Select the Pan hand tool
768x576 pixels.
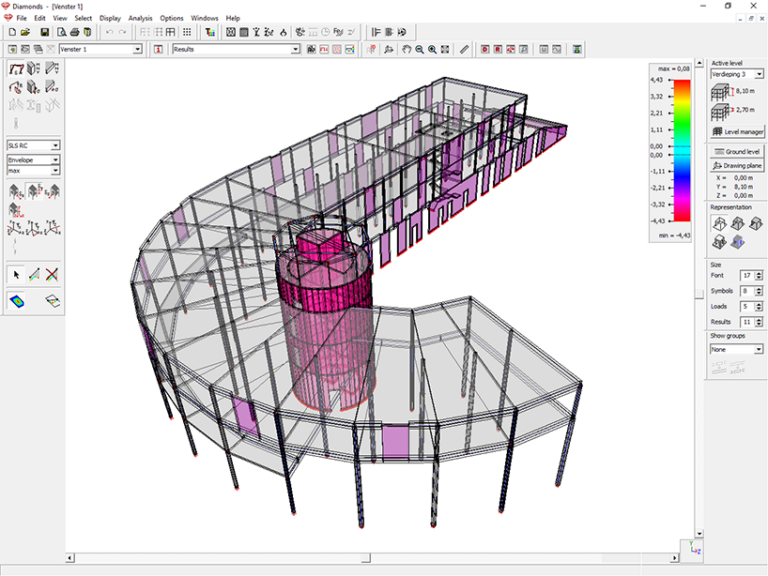point(405,49)
